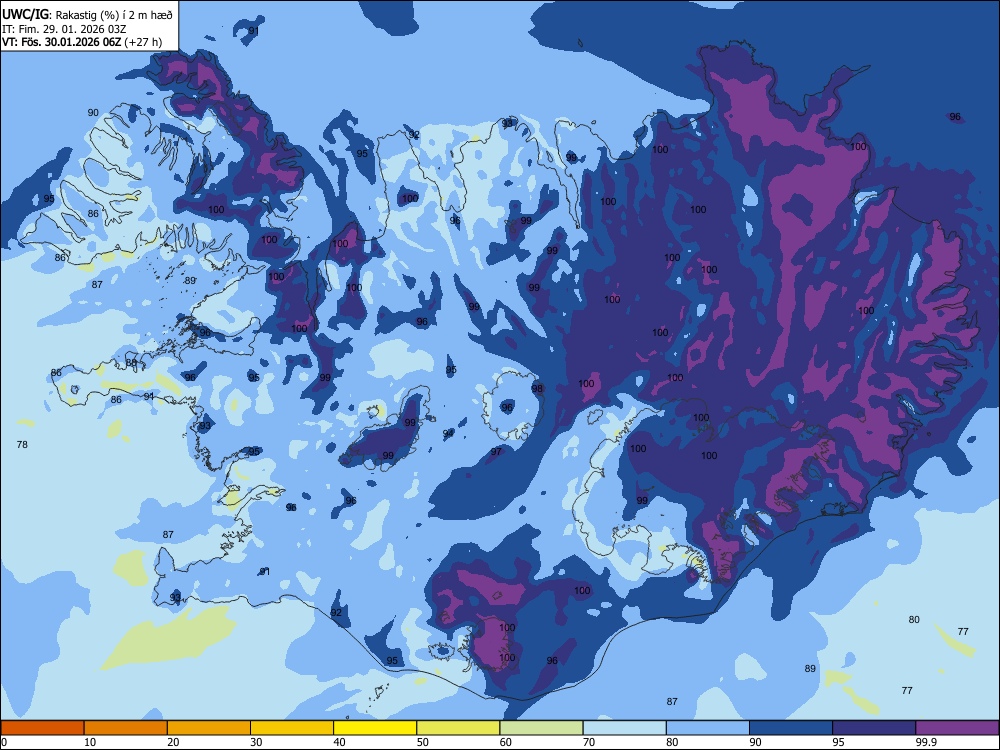Click the '70' legend scale label

point(589,742)
